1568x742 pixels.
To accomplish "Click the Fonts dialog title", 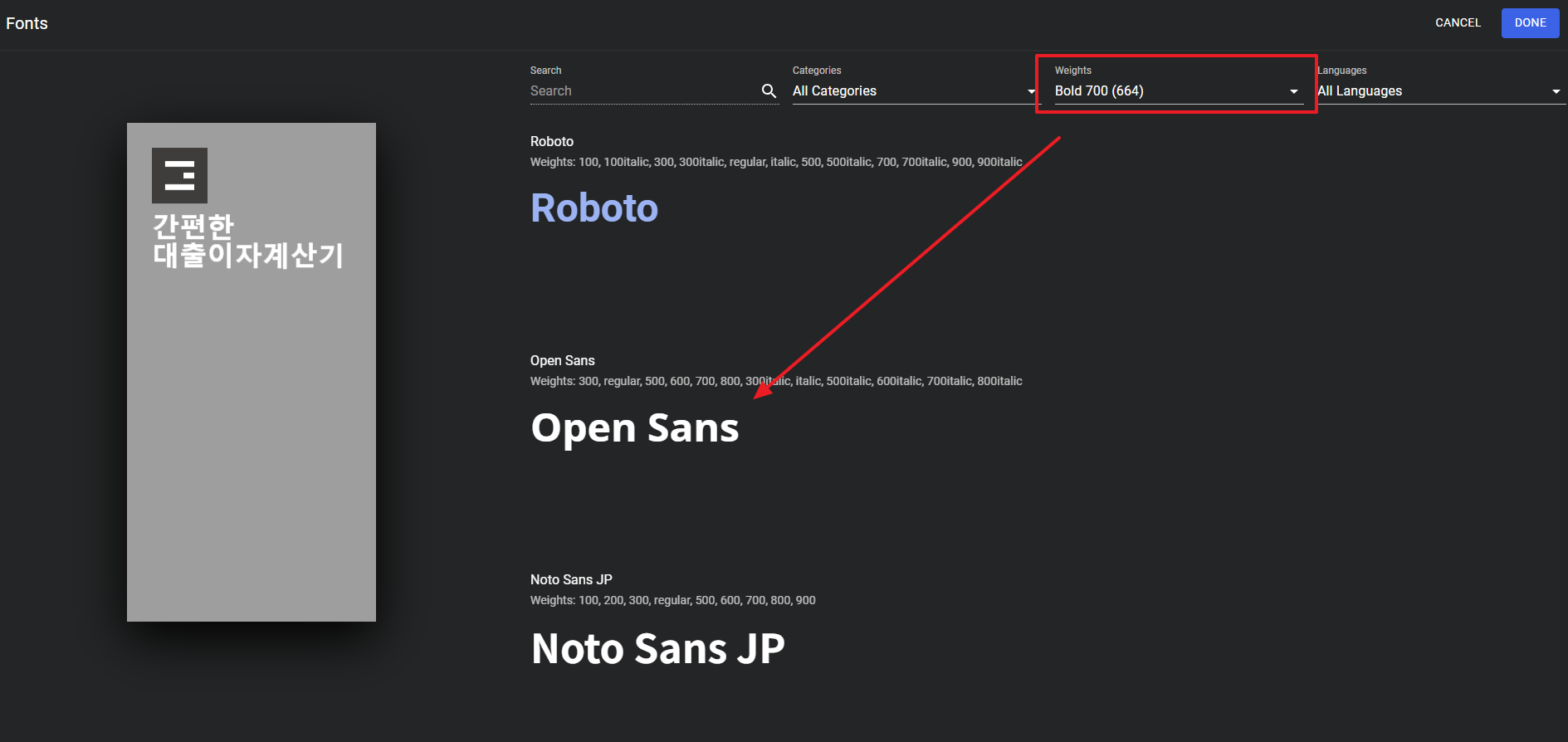I will (x=27, y=23).
